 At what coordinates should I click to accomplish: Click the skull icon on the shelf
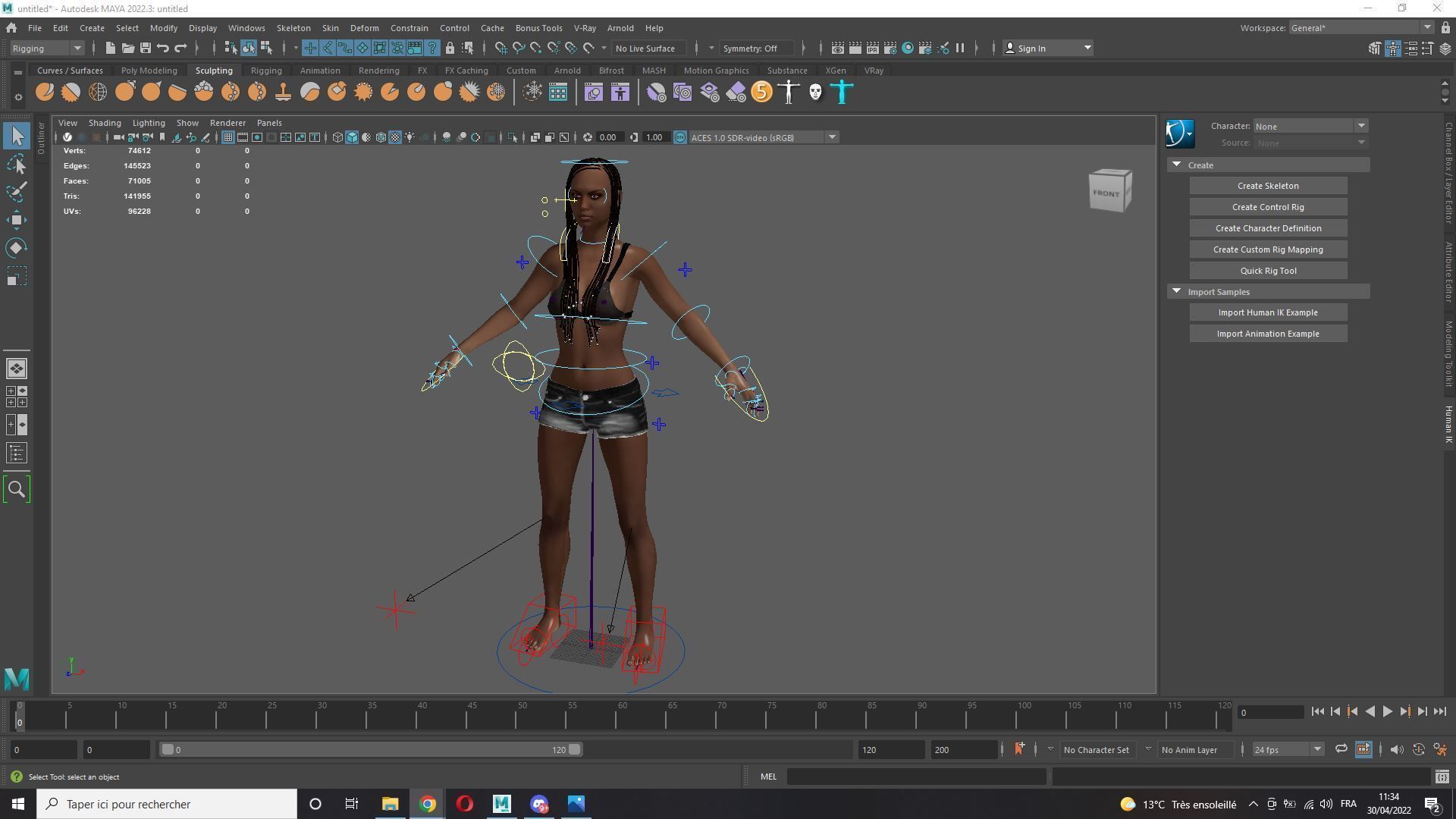click(815, 93)
